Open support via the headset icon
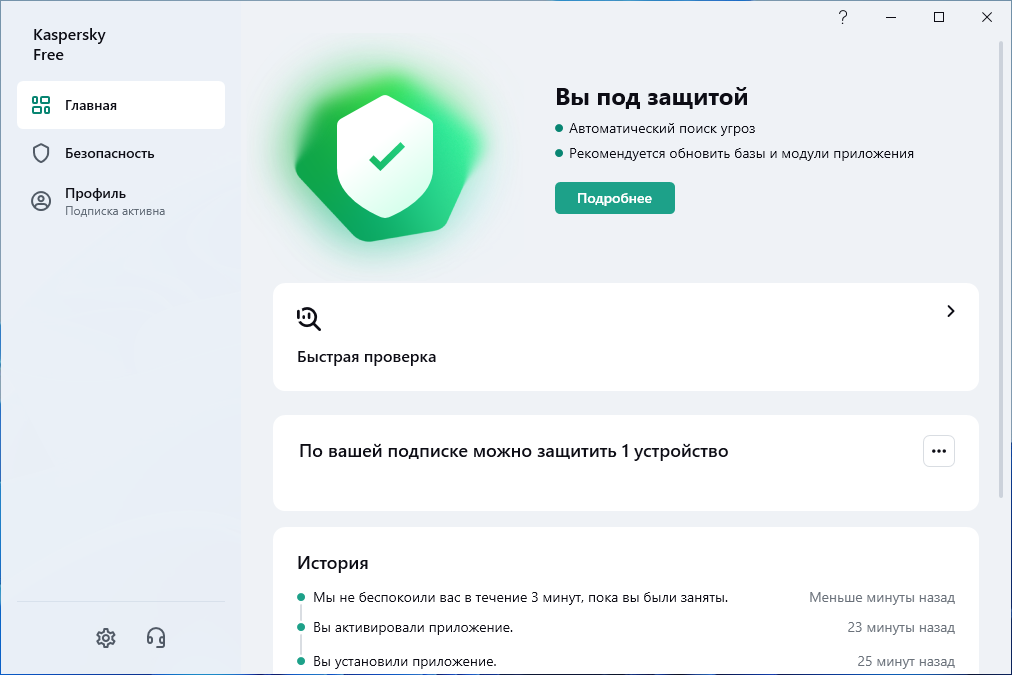 coord(156,638)
